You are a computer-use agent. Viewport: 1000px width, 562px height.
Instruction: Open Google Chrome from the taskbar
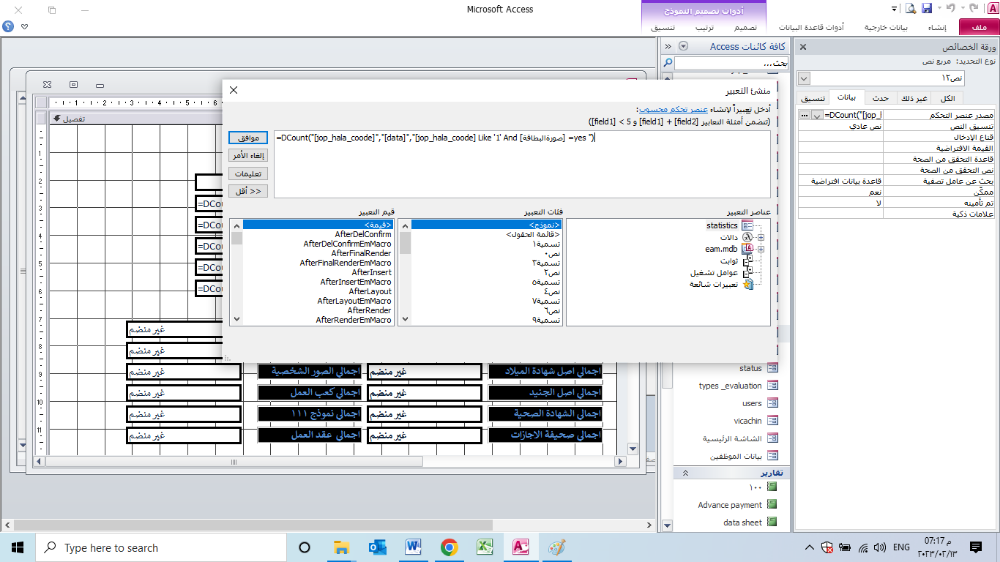[x=449, y=547]
